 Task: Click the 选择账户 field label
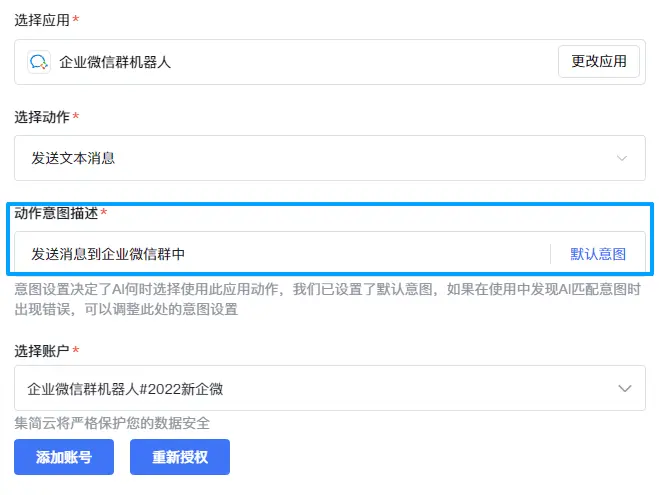point(42,351)
